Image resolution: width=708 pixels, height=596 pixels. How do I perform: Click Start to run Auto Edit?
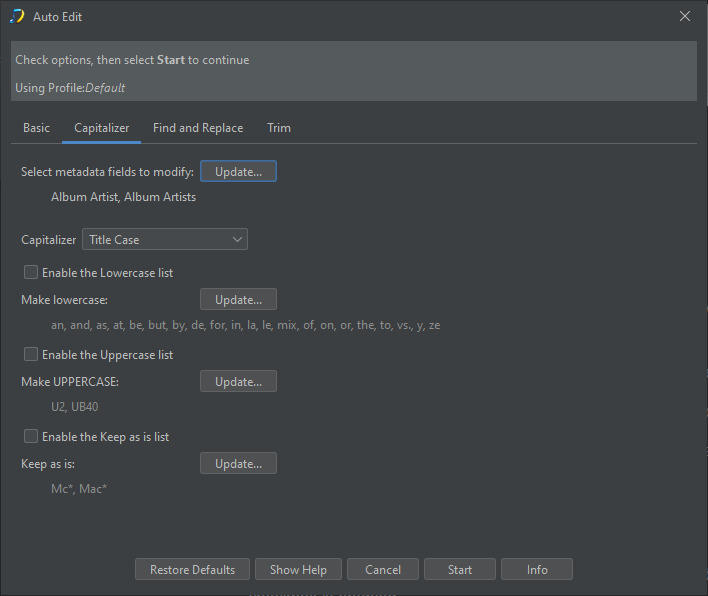[x=460, y=570]
